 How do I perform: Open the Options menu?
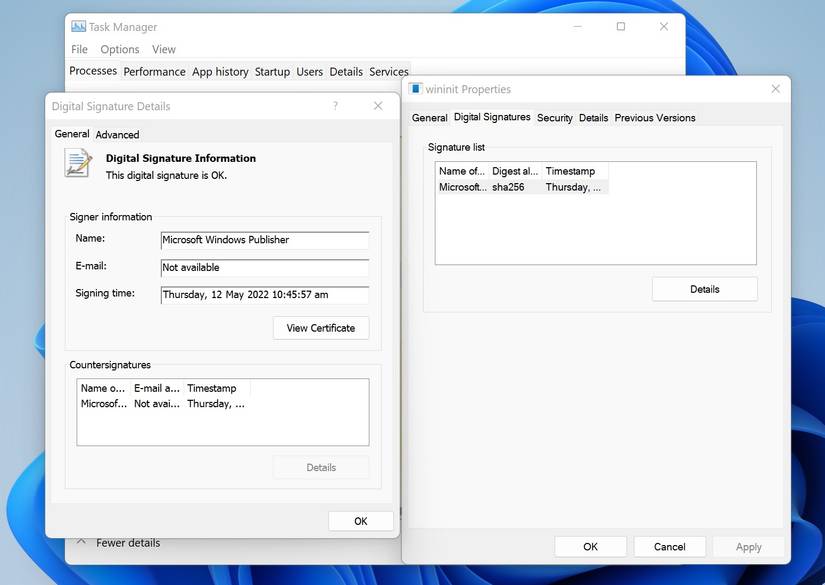coord(119,48)
